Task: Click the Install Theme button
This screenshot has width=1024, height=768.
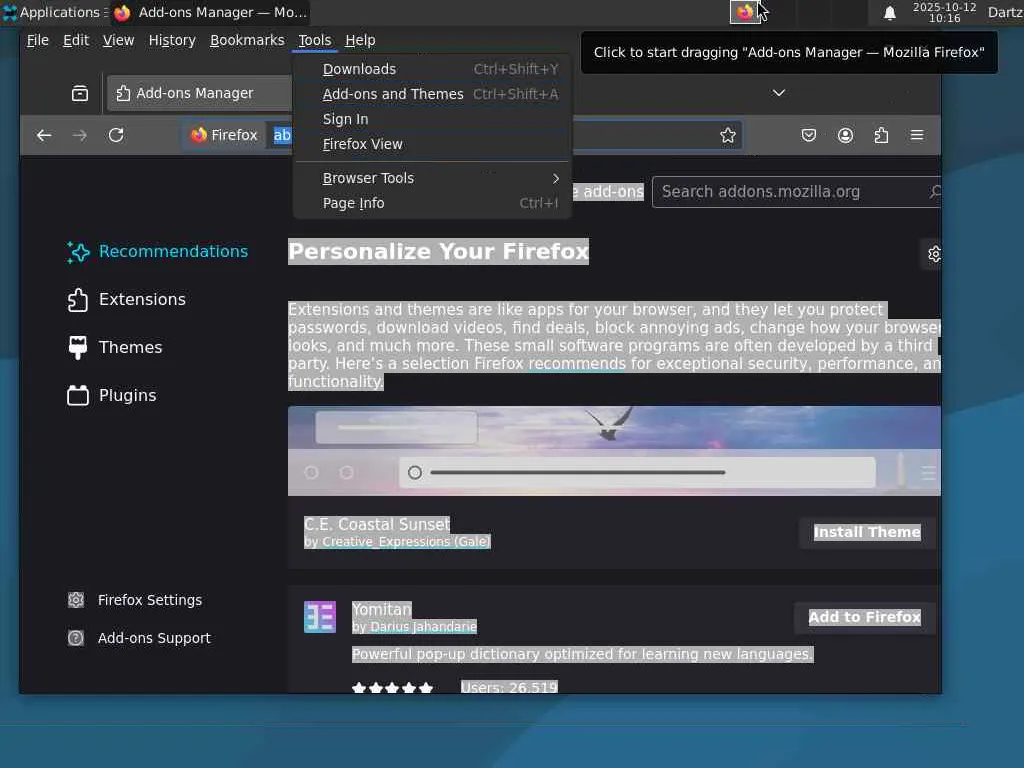Action: click(867, 532)
